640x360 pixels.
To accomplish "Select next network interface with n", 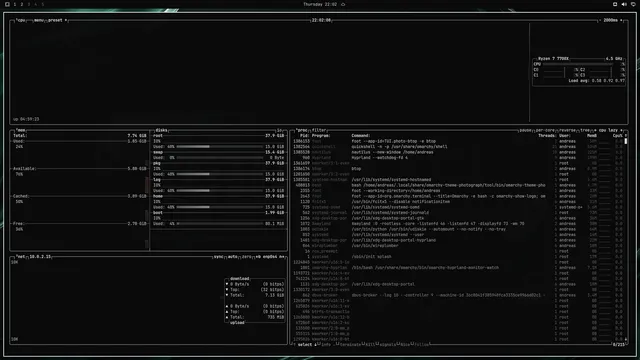I will (281, 257).
